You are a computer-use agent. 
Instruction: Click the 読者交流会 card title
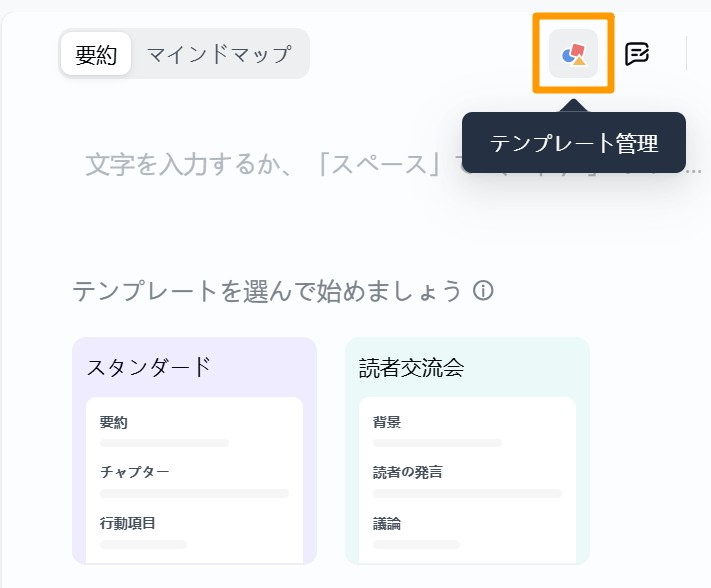[411, 368]
